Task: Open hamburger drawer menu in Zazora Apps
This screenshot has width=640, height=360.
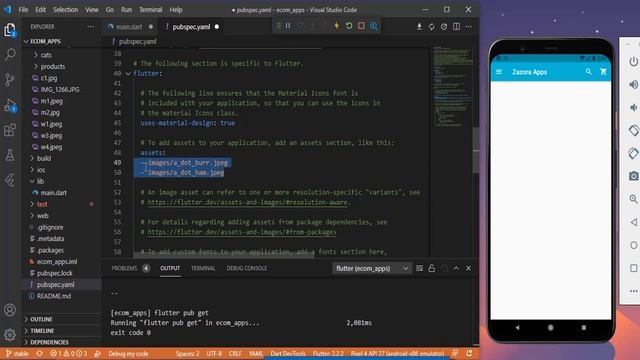Action: tap(499, 72)
